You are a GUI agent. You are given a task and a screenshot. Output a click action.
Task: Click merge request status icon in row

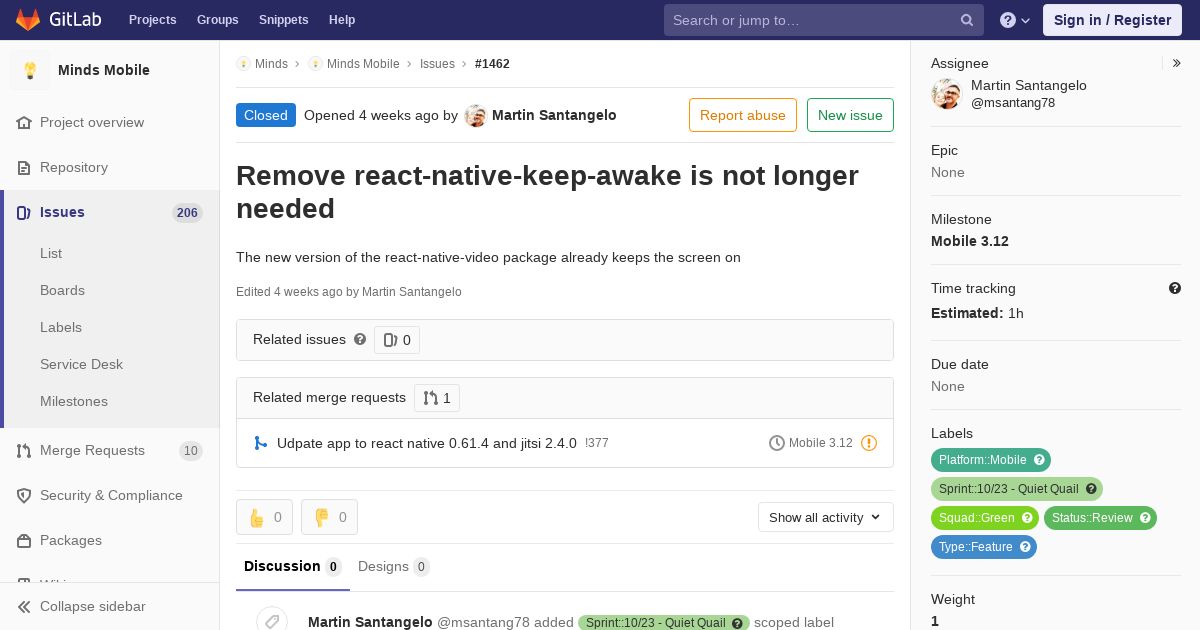(x=260, y=443)
